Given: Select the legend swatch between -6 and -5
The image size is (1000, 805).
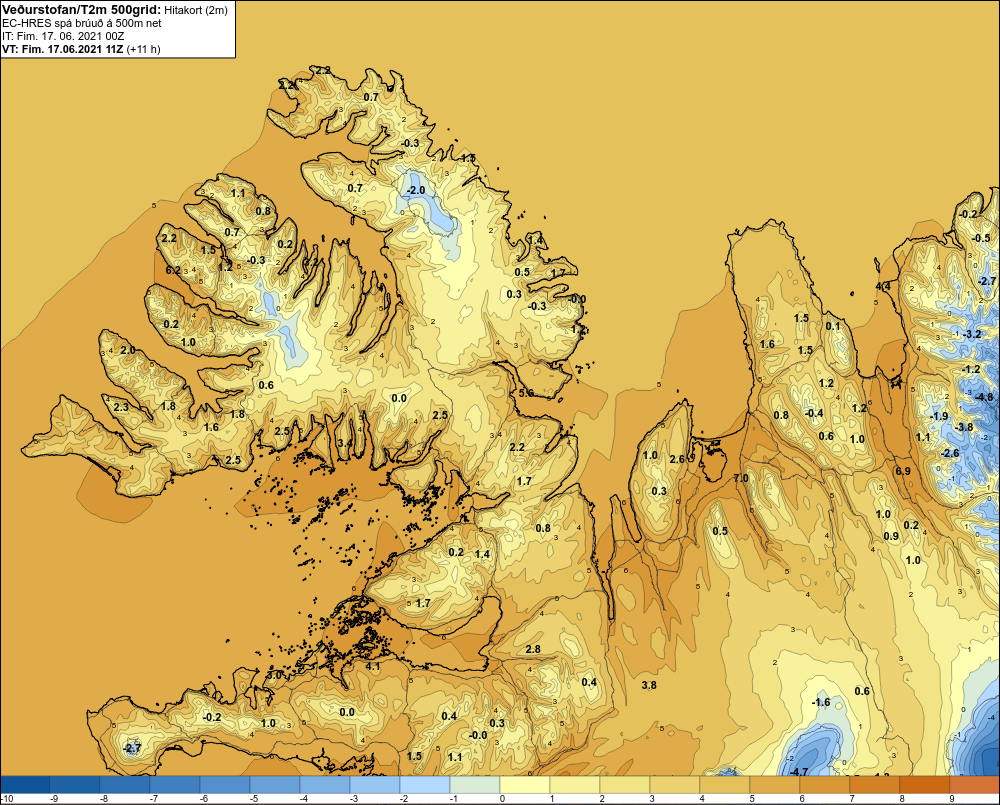Looking at the screenshot, I should (x=225, y=783).
